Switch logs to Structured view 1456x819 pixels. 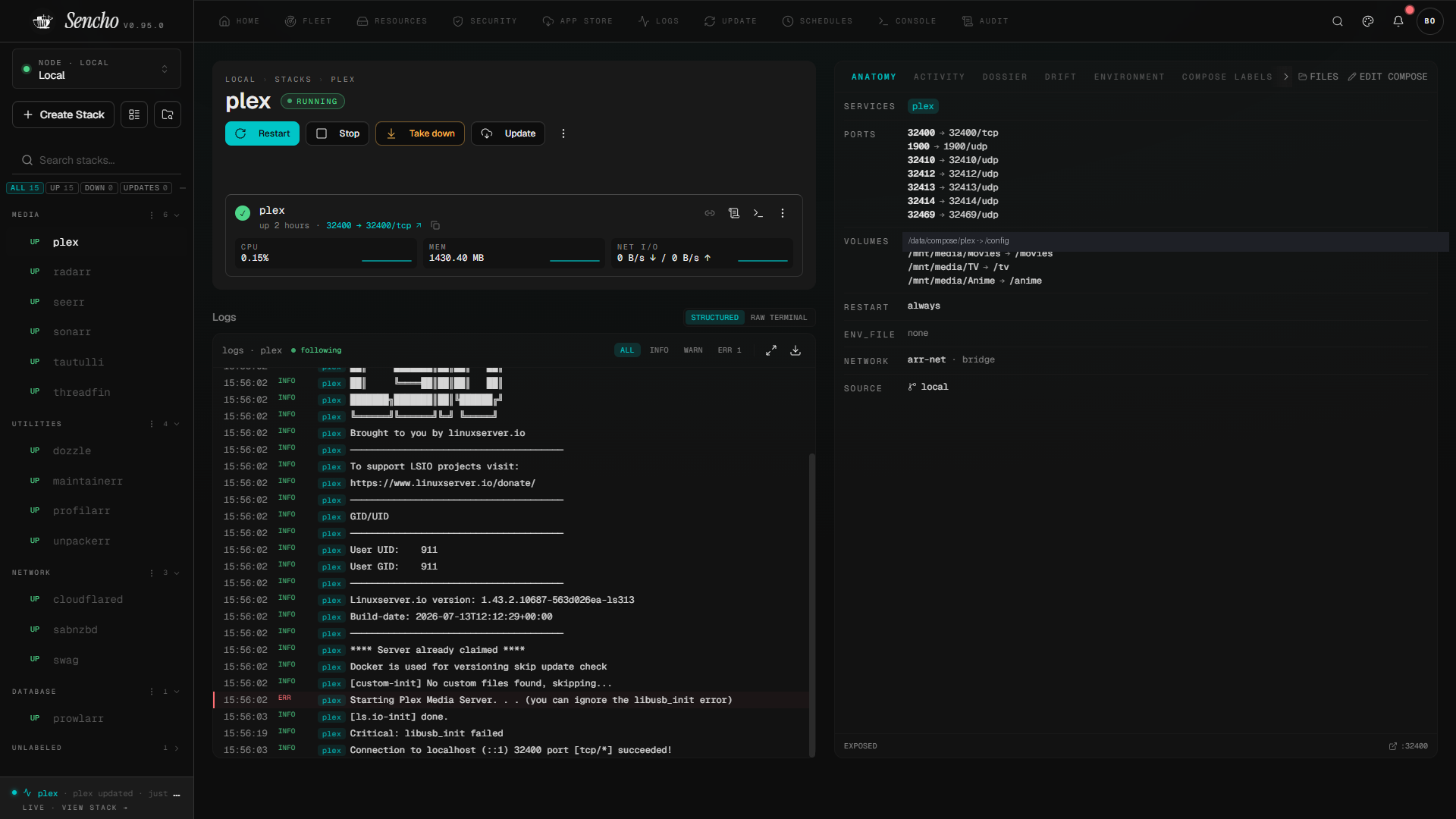click(714, 318)
